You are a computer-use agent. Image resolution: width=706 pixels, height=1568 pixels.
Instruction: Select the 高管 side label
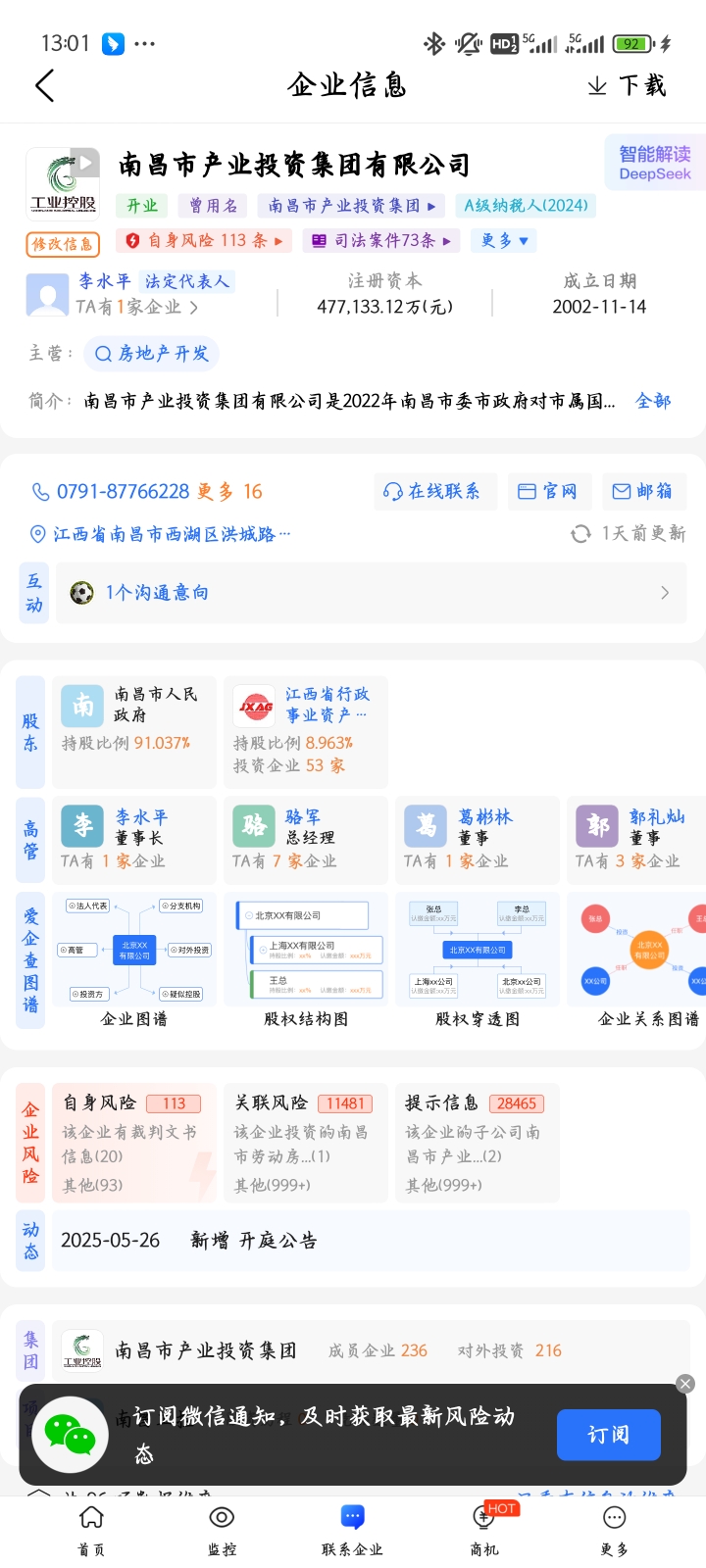click(30, 839)
